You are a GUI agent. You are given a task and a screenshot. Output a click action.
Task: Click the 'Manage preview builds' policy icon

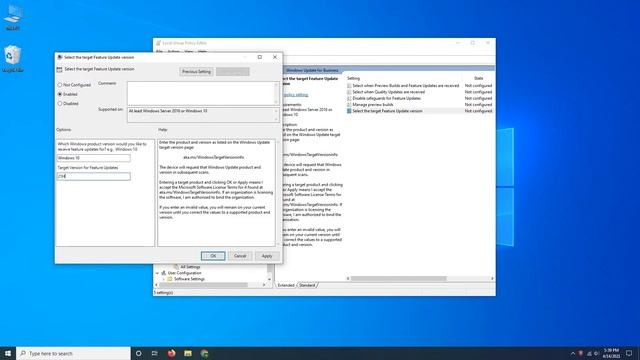point(349,104)
